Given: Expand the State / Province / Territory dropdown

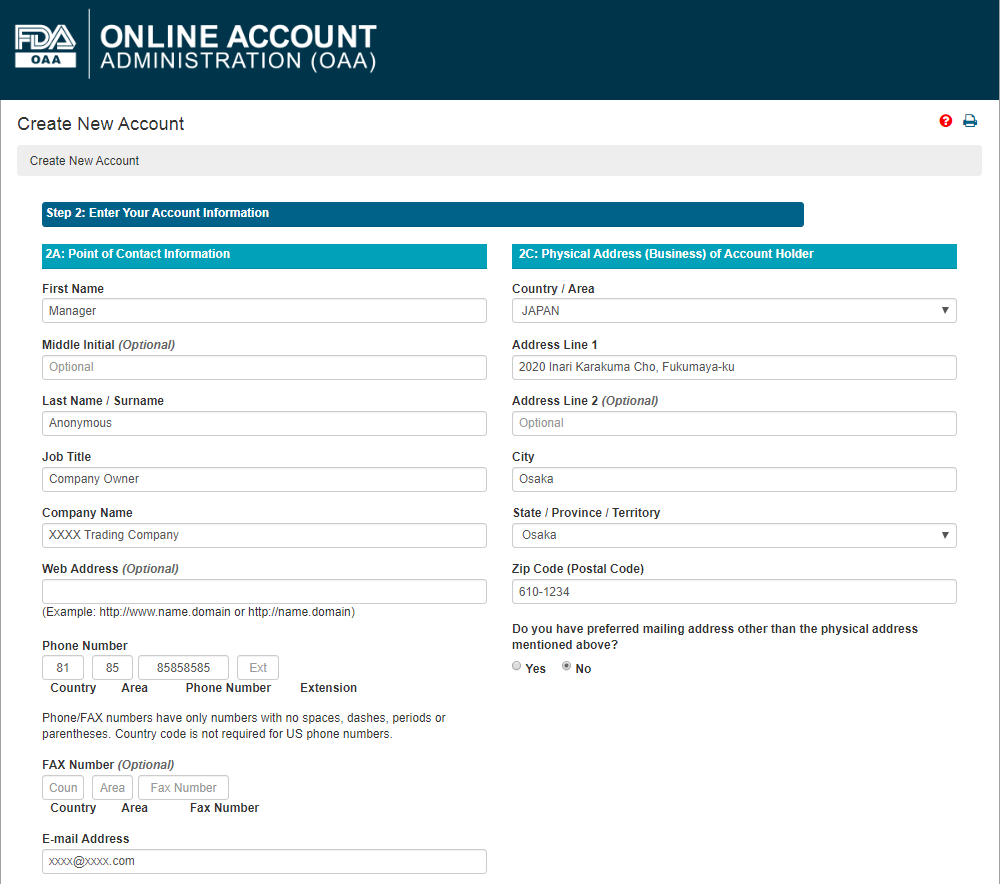Looking at the screenshot, I should coord(734,535).
